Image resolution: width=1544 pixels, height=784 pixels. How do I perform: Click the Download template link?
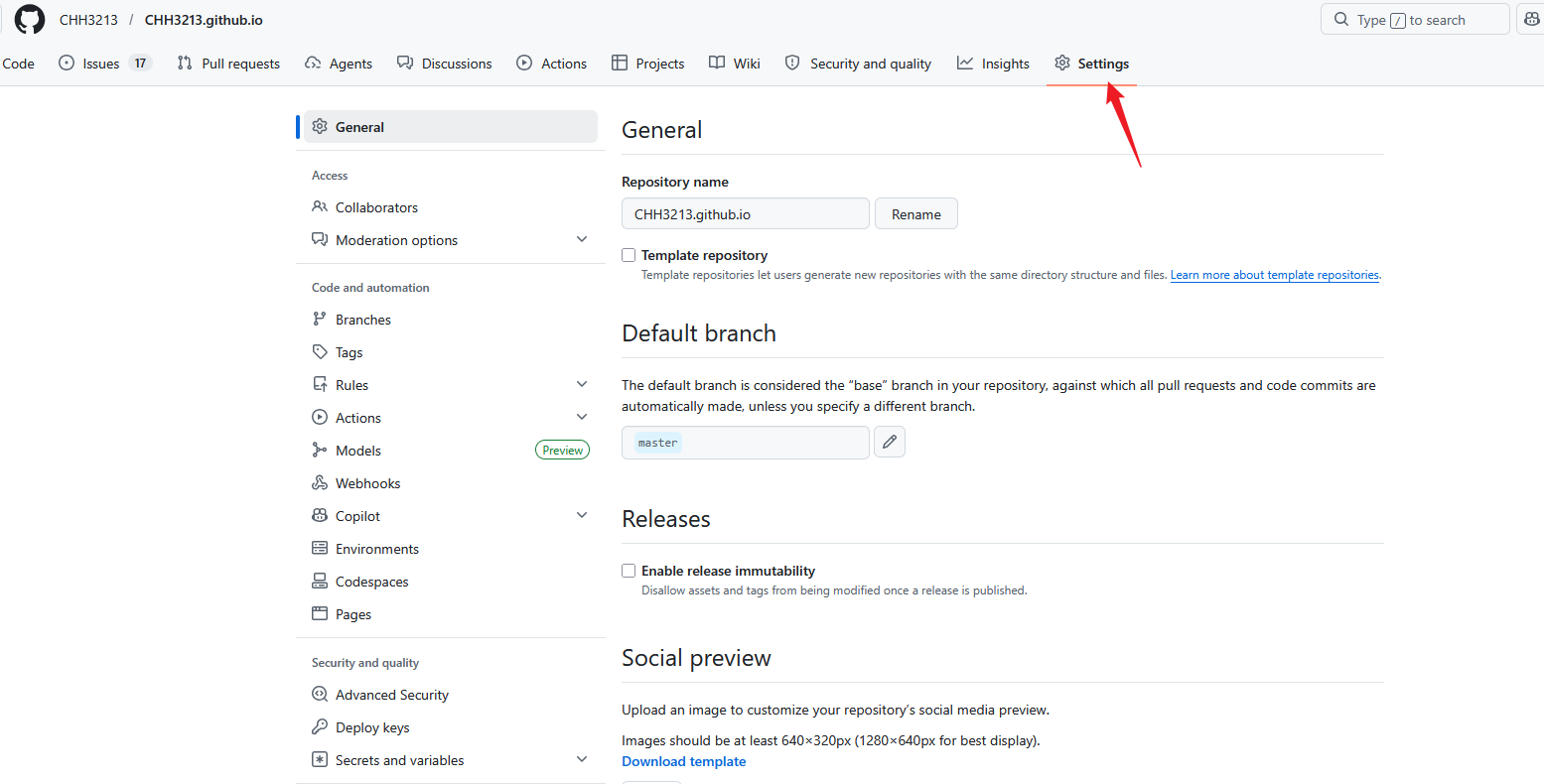[x=684, y=761]
